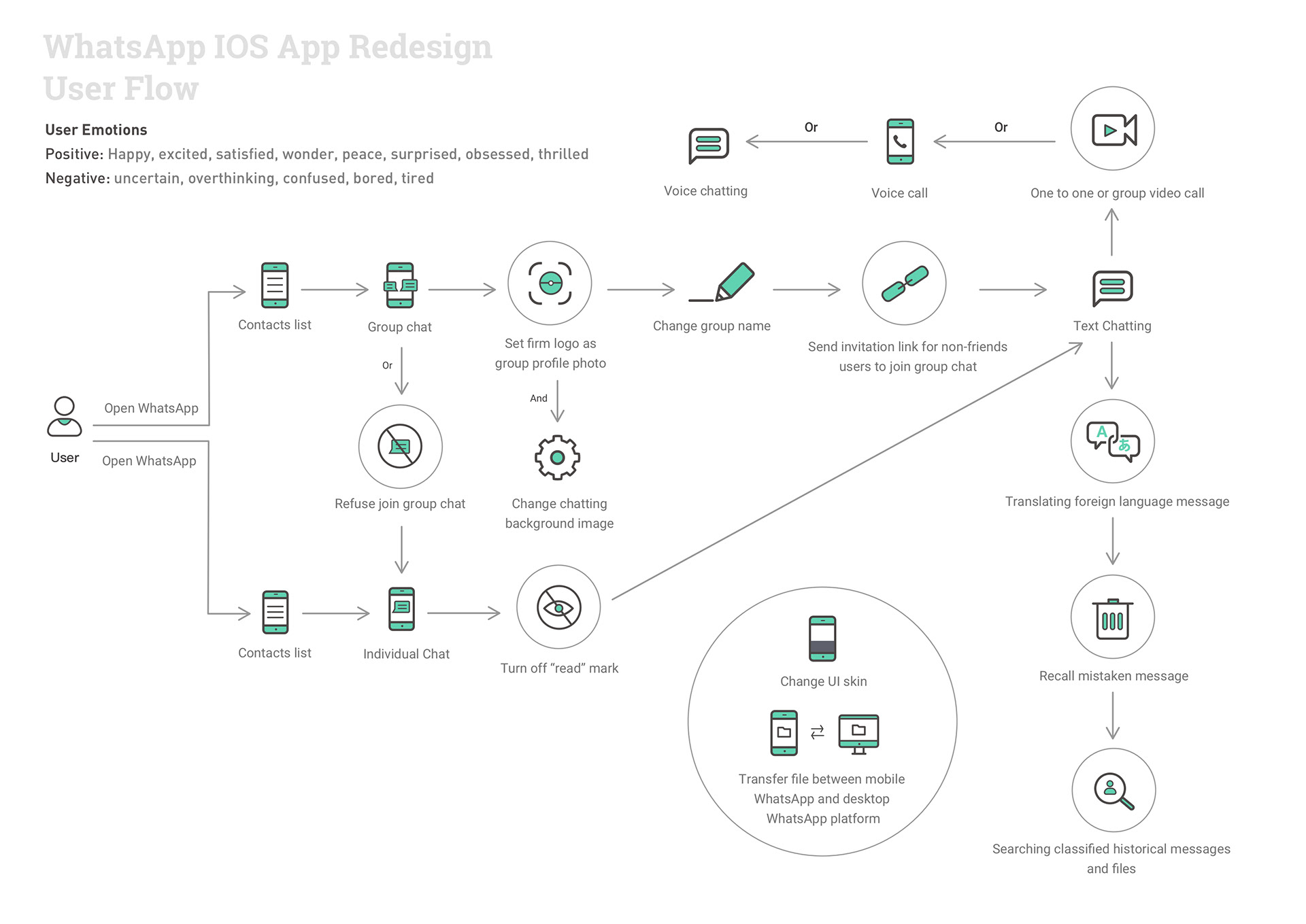Click the Refuse join group chat icon

coord(401,447)
